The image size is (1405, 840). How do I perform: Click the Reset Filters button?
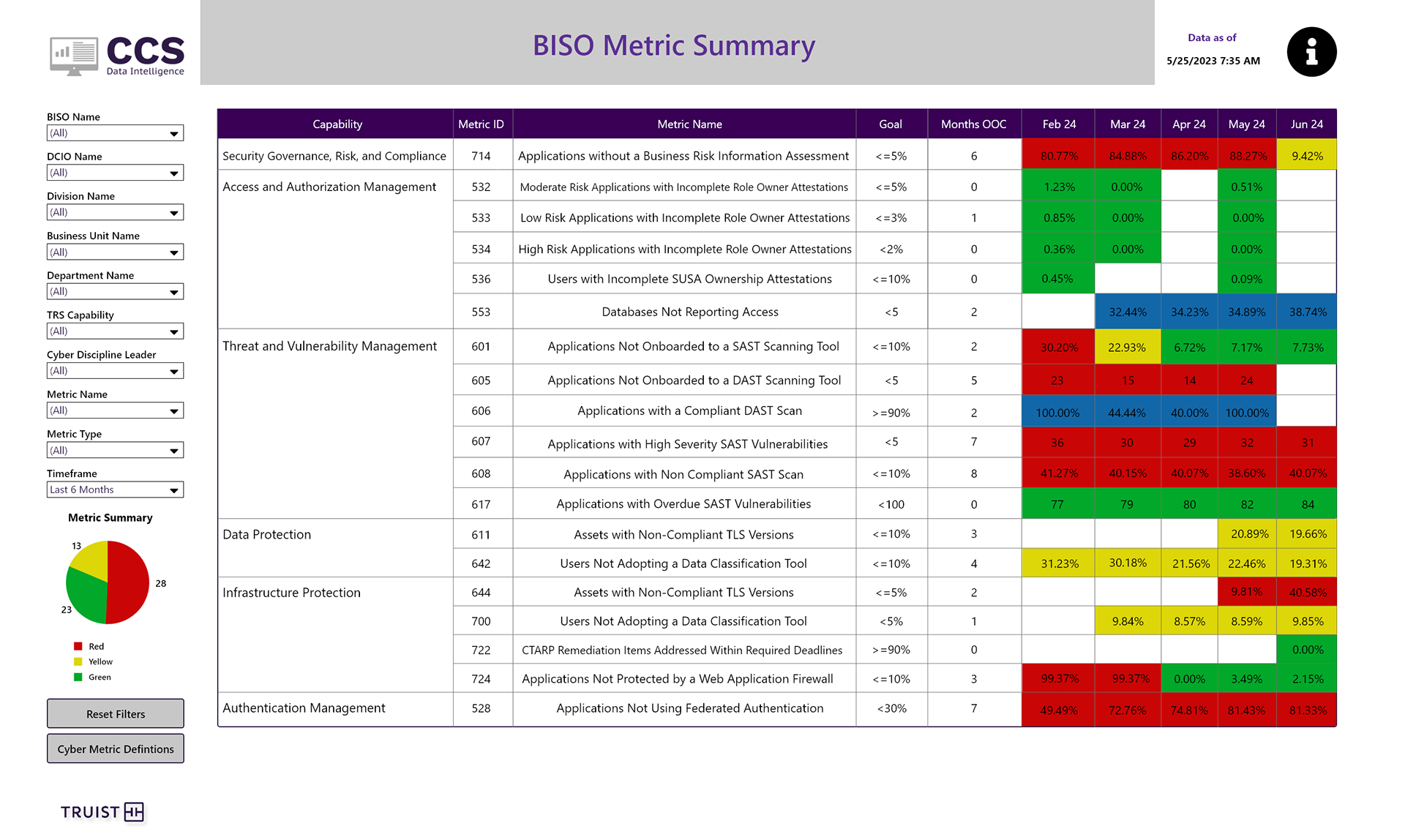point(116,713)
